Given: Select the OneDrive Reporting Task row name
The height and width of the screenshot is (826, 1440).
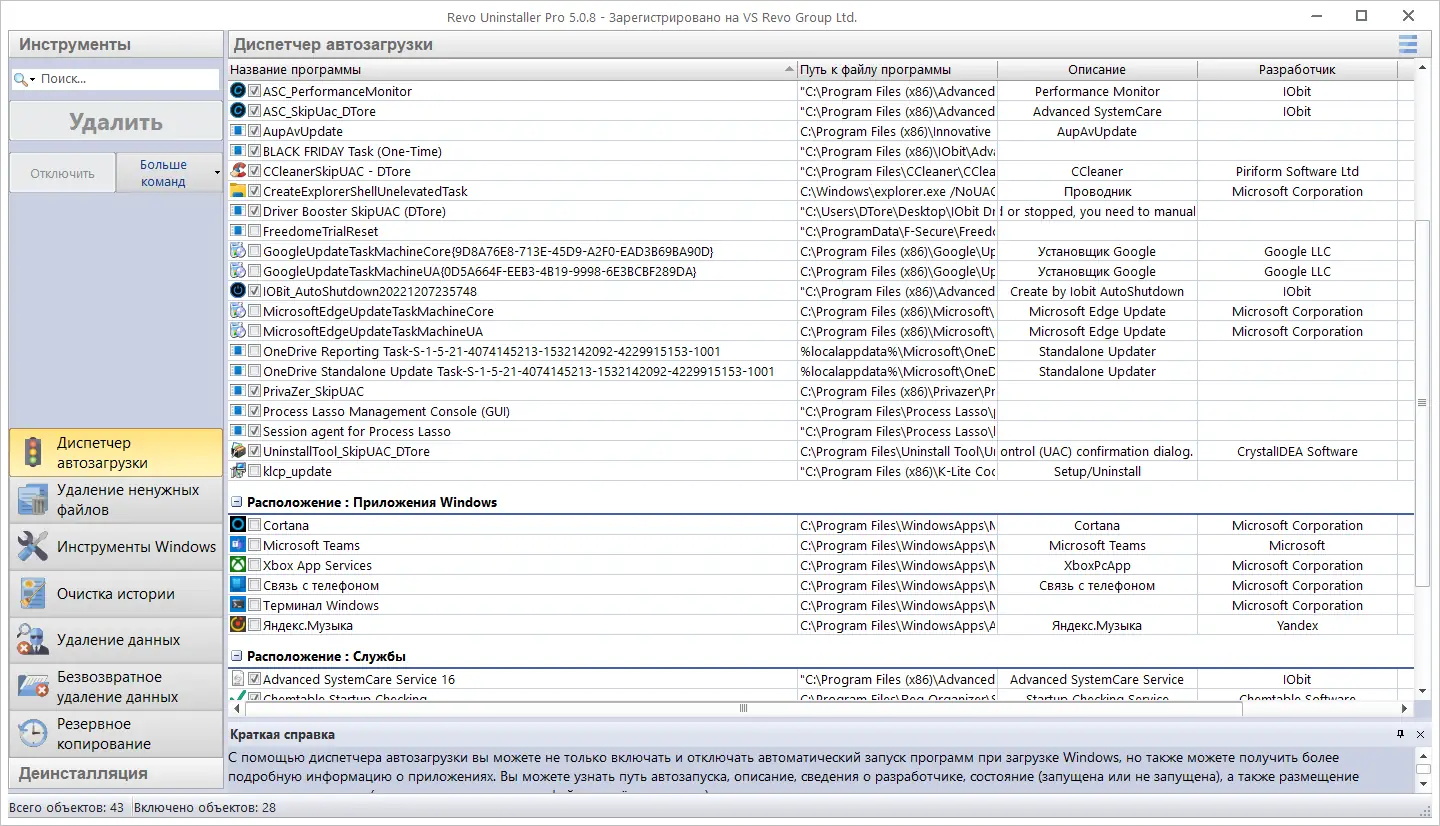Looking at the screenshot, I should (491, 351).
